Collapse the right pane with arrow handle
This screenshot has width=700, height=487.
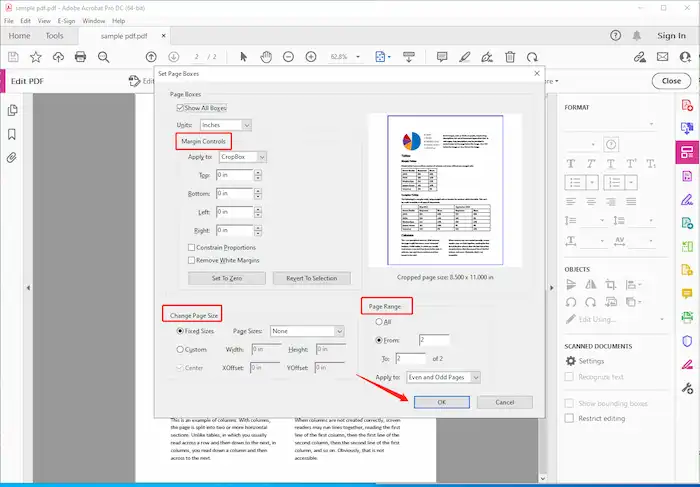tap(551, 288)
